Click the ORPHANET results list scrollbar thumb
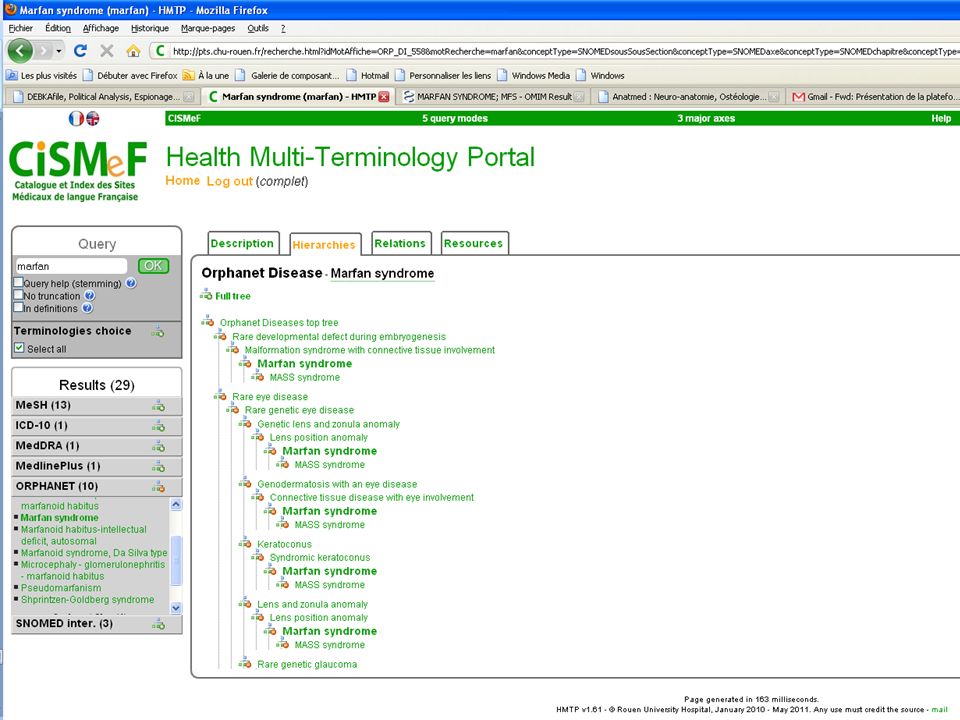960x720 pixels. [x=176, y=560]
